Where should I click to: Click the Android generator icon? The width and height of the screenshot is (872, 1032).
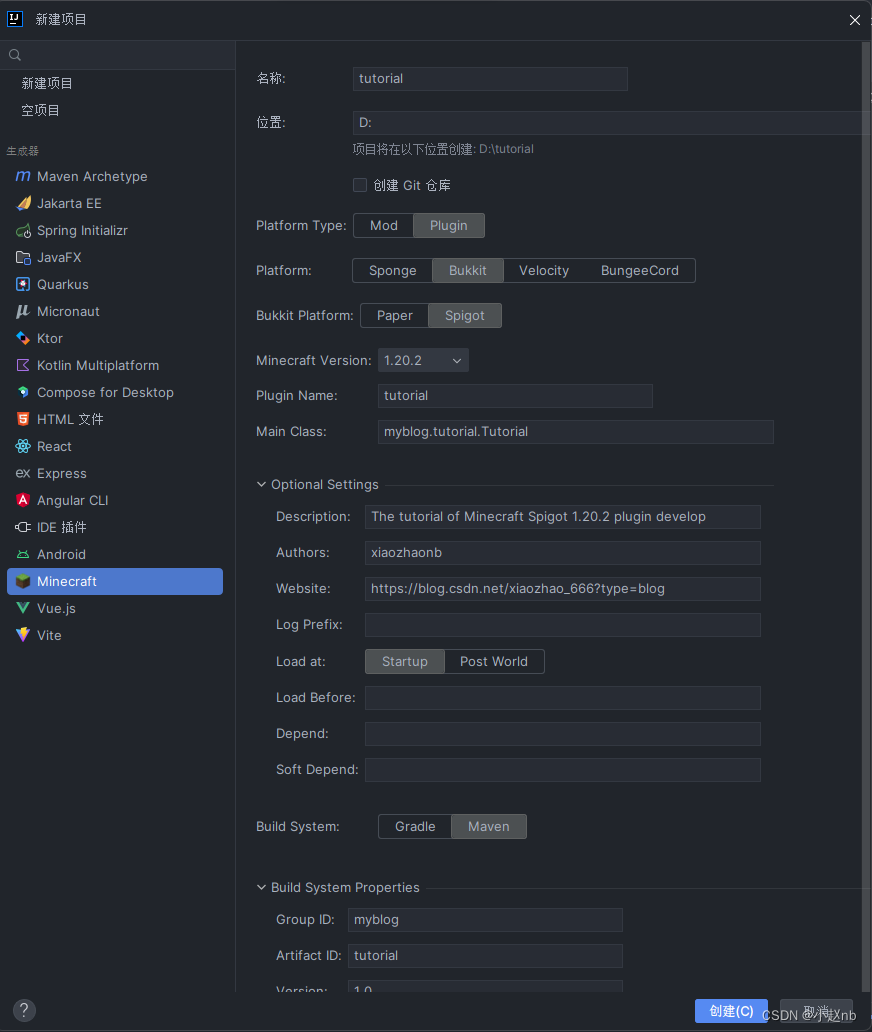[23, 554]
